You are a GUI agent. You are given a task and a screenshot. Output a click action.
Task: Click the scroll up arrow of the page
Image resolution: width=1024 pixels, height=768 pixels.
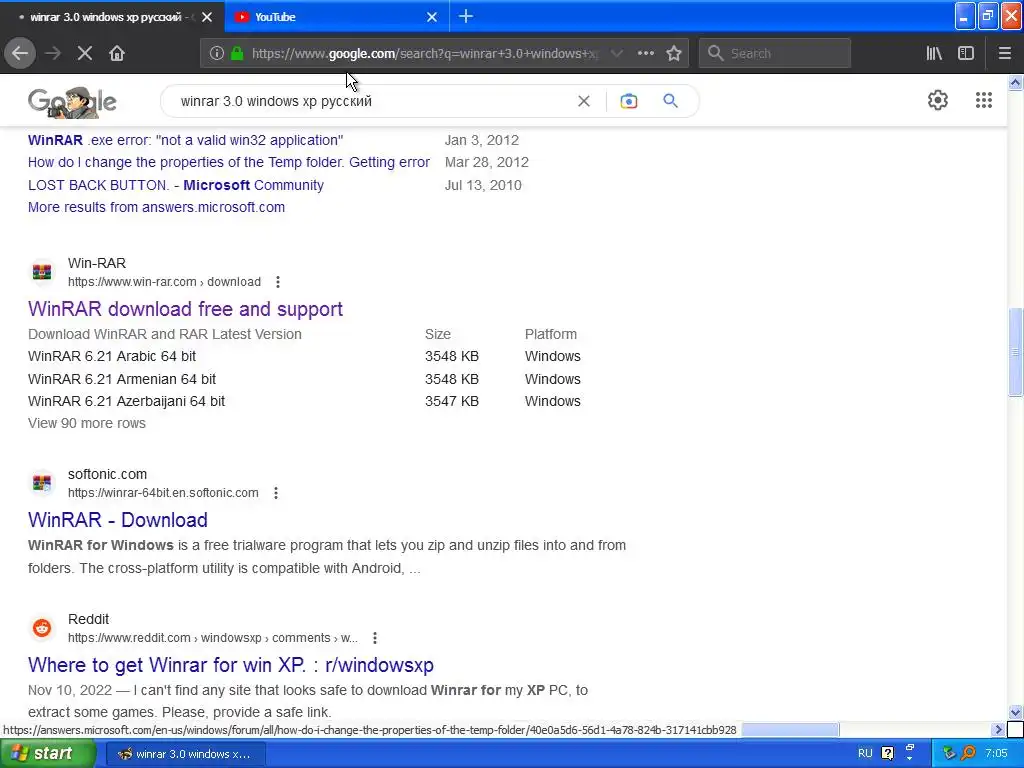tap(1015, 82)
